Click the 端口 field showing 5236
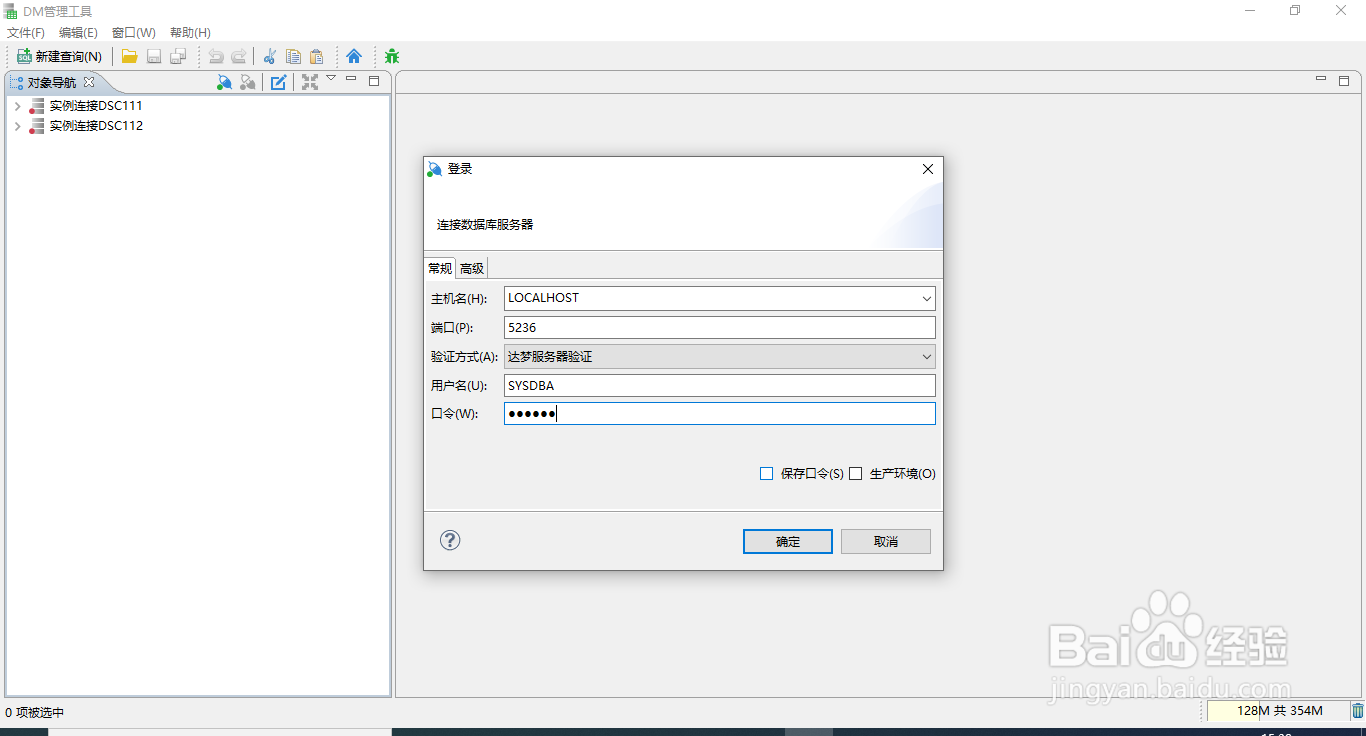Viewport: 1366px width, 736px height. 720,327
